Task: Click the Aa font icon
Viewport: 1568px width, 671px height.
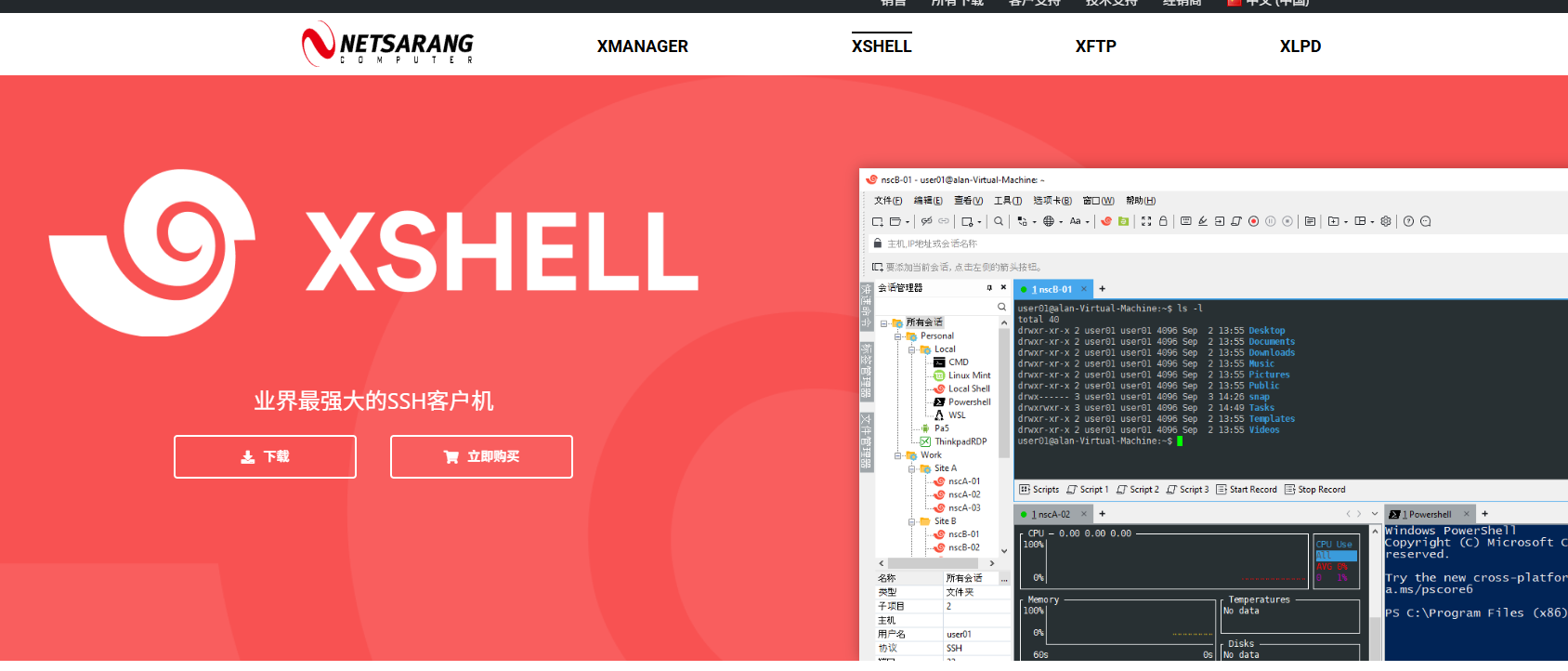Action: (1075, 221)
